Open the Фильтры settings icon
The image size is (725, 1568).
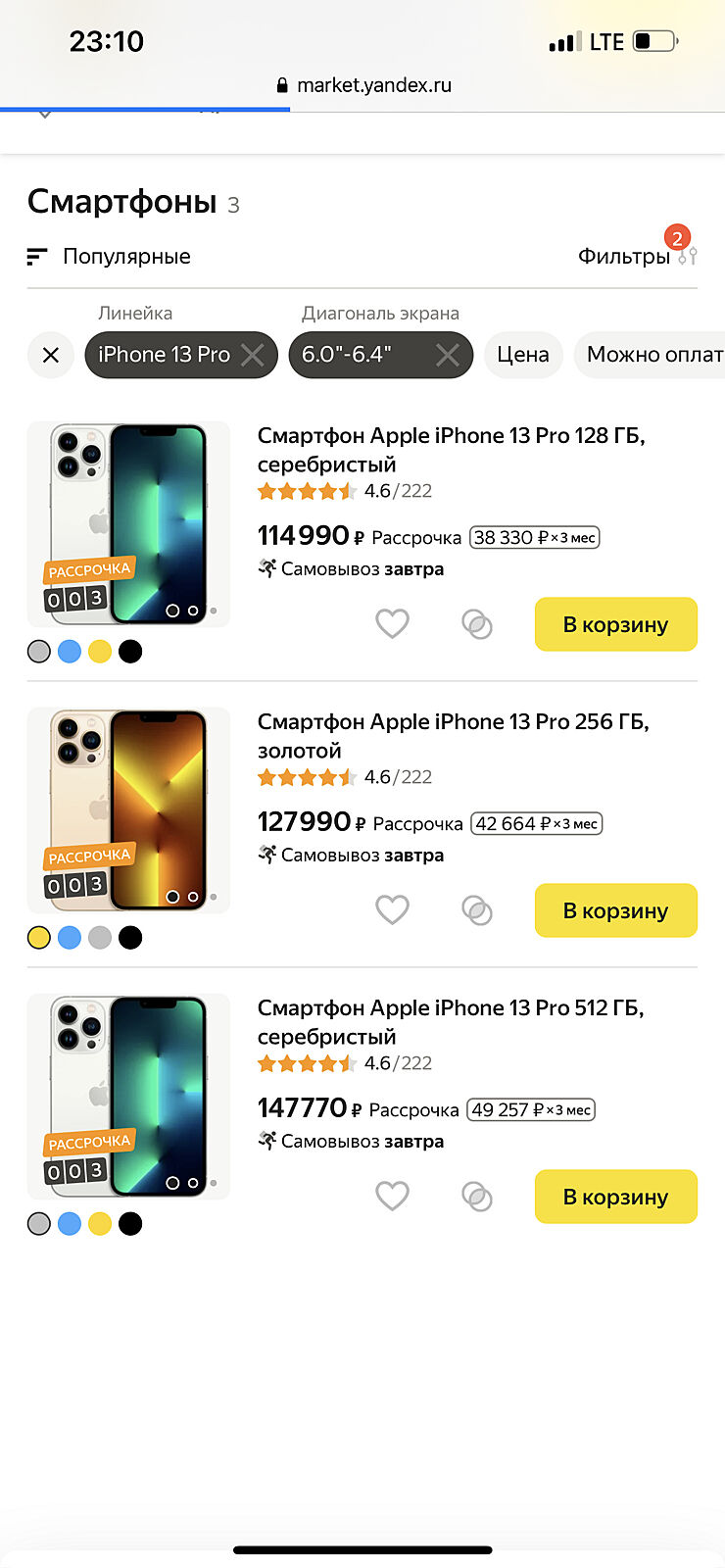tap(687, 257)
